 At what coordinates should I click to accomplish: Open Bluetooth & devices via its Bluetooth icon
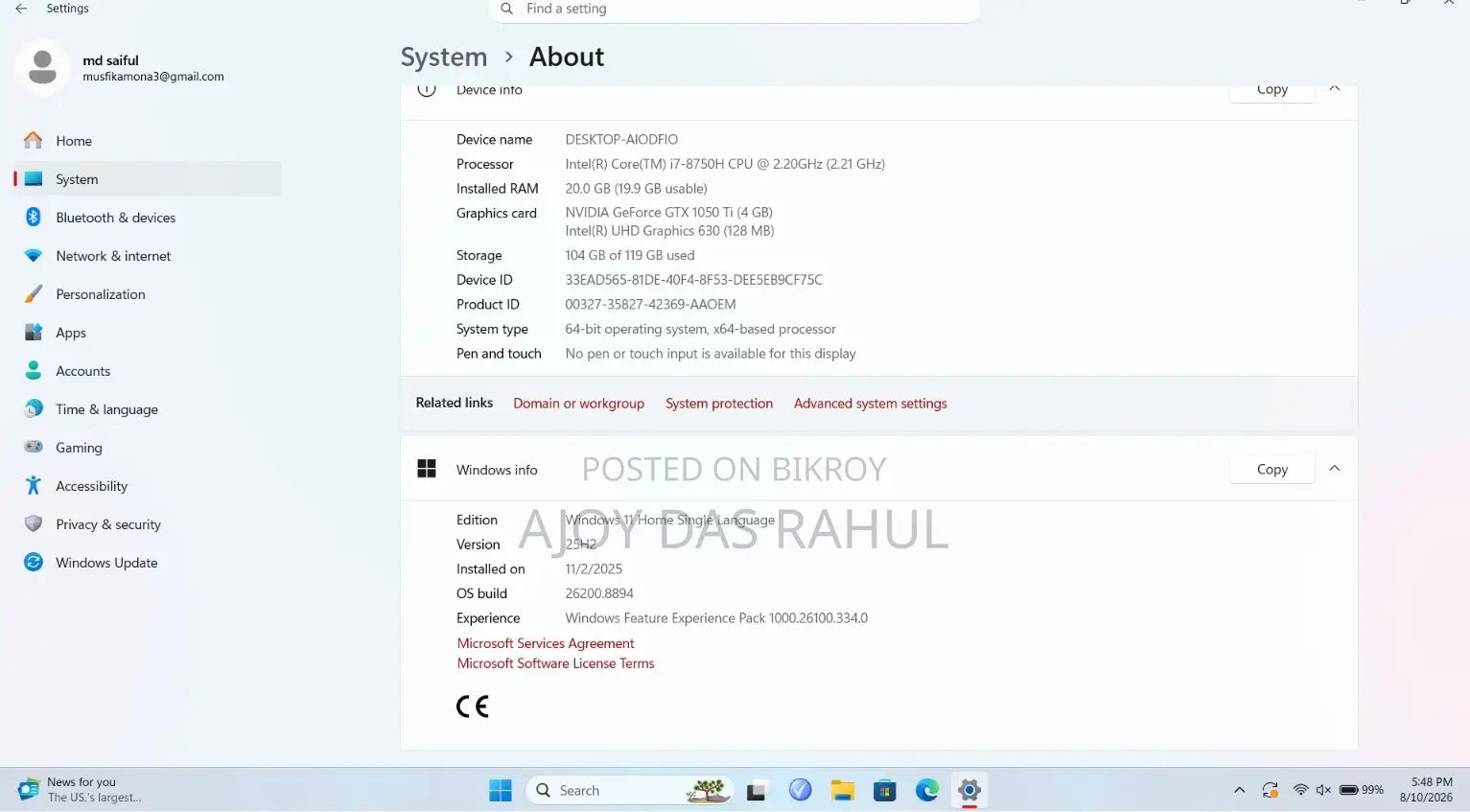point(34,218)
